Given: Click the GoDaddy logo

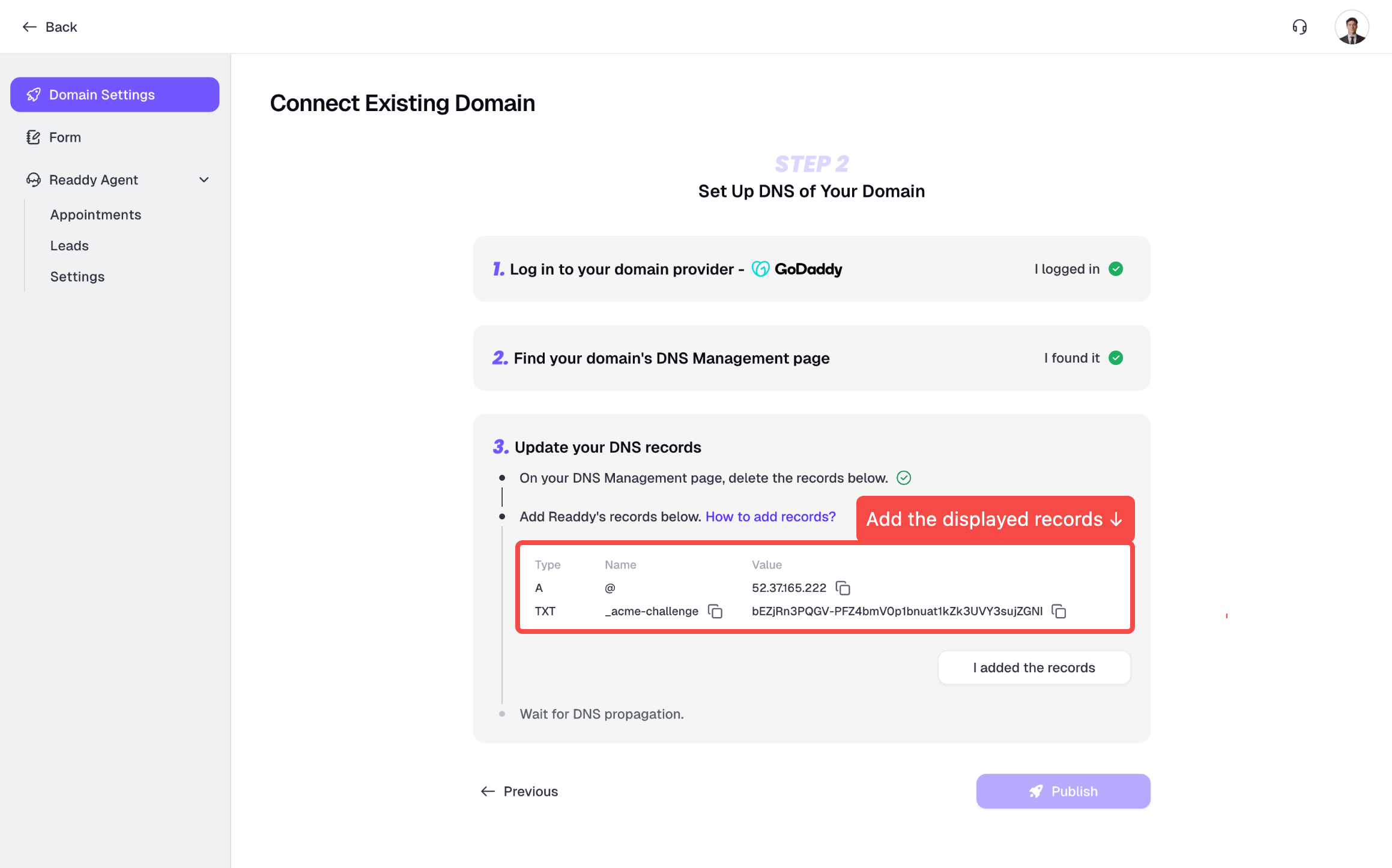Looking at the screenshot, I should click(797, 270).
